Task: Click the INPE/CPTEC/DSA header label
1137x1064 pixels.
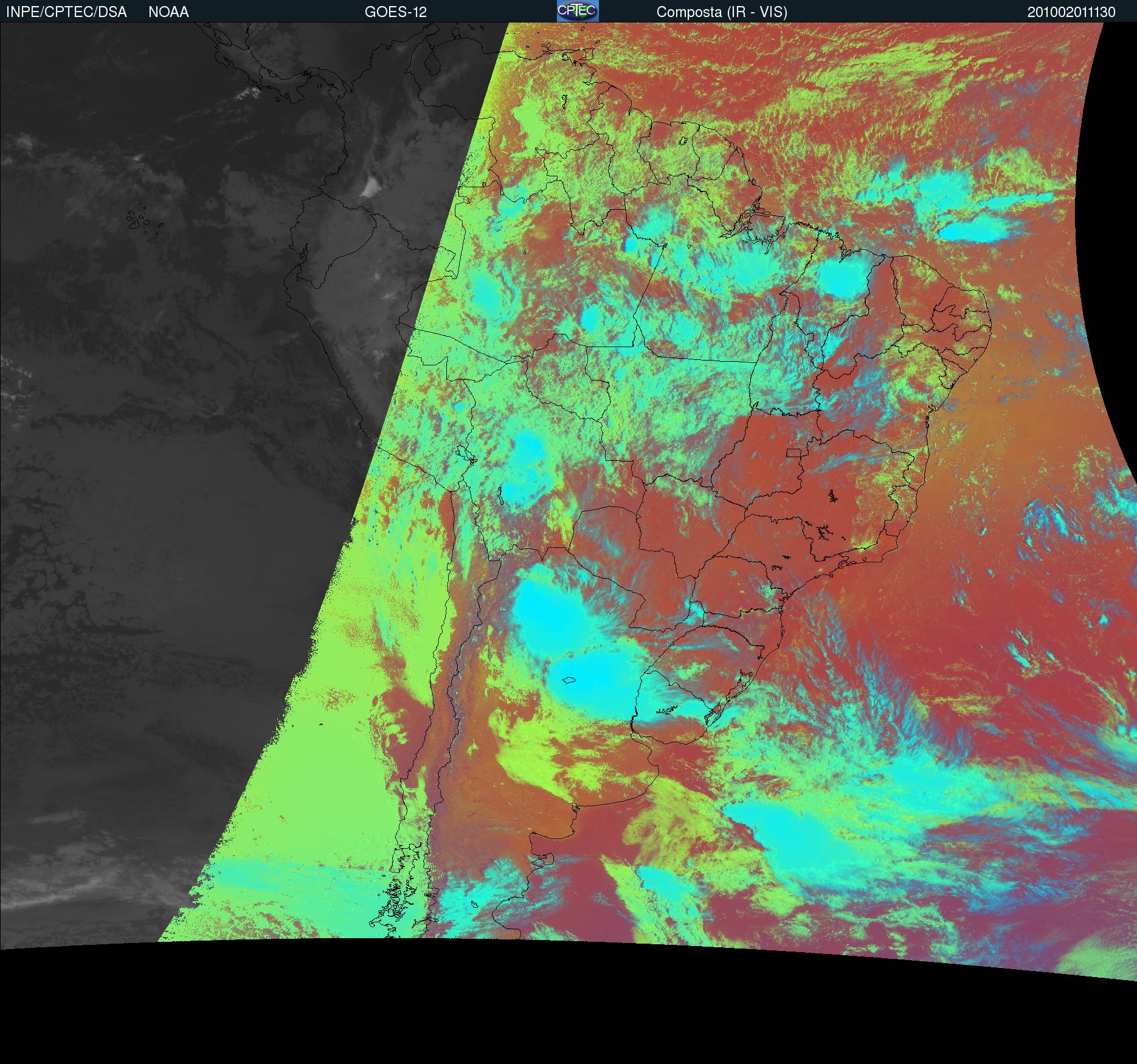Action: (x=66, y=12)
